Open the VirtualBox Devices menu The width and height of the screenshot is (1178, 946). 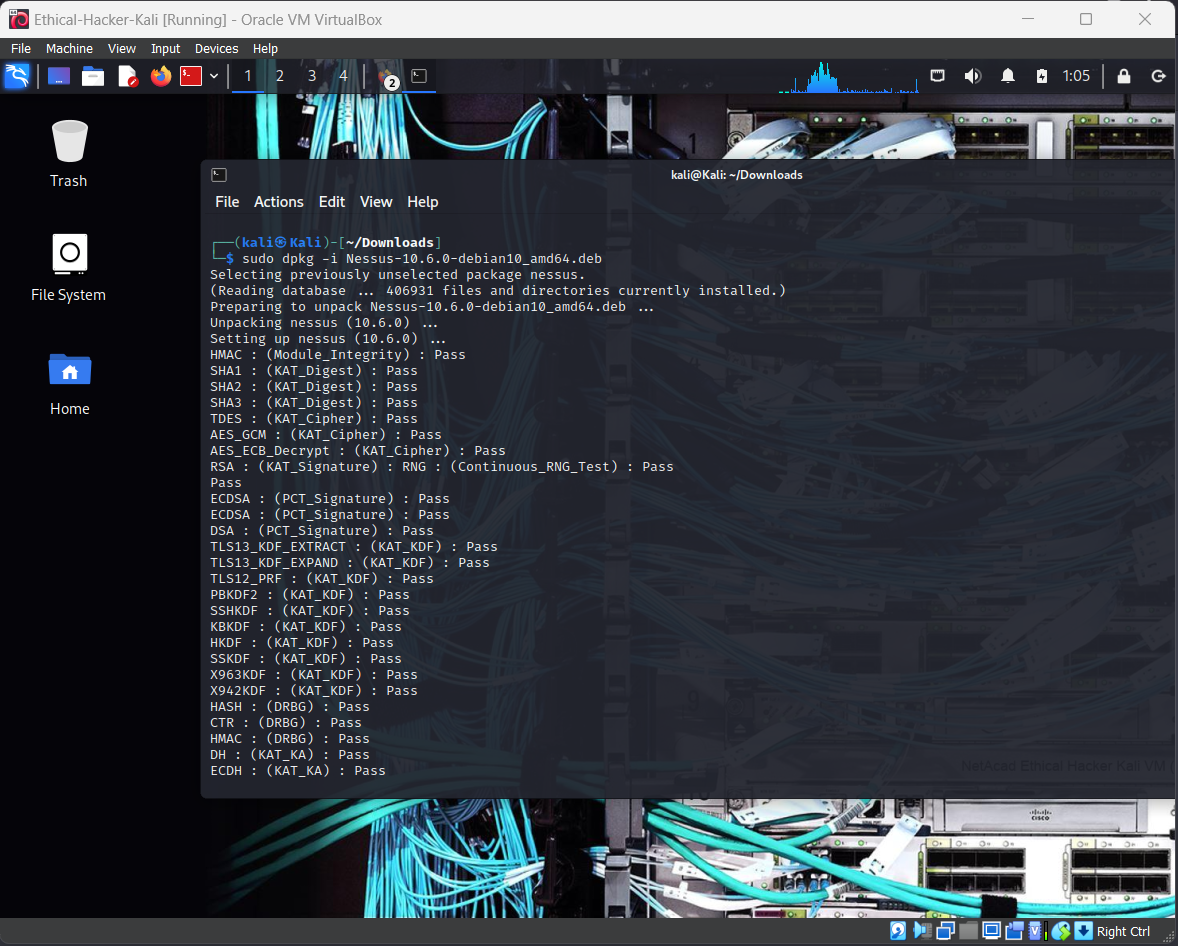pyautogui.click(x=216, y=48)
